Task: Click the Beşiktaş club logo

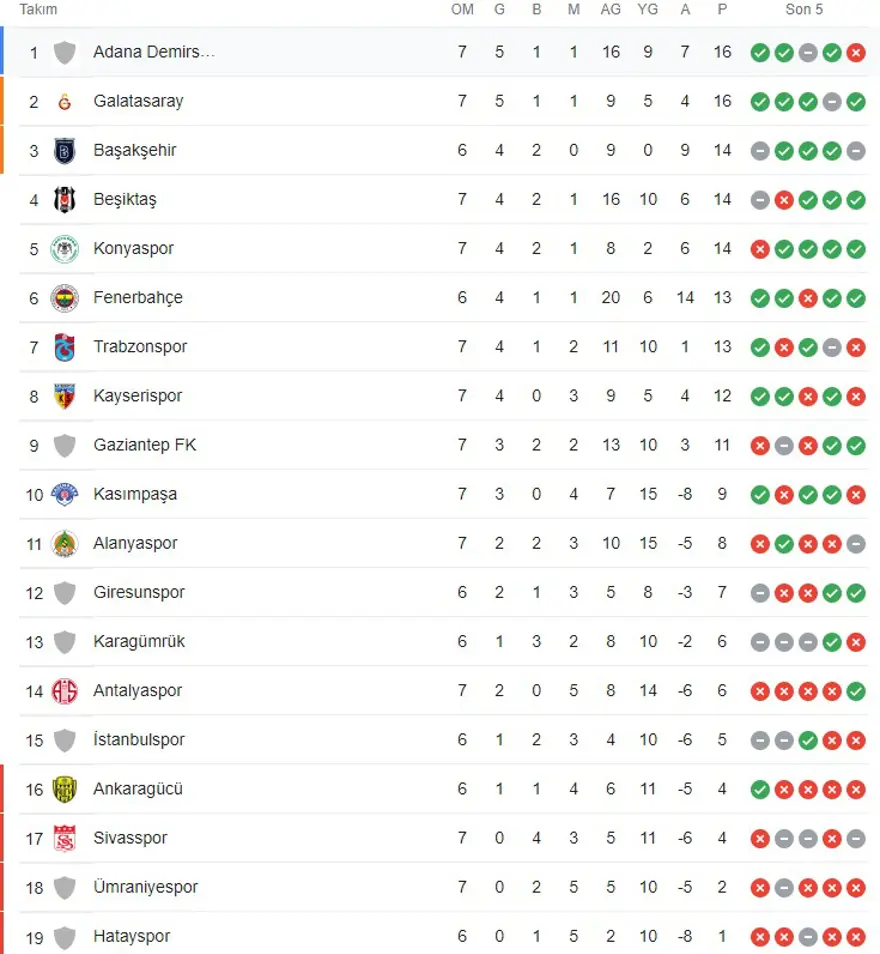Action: 65,199
